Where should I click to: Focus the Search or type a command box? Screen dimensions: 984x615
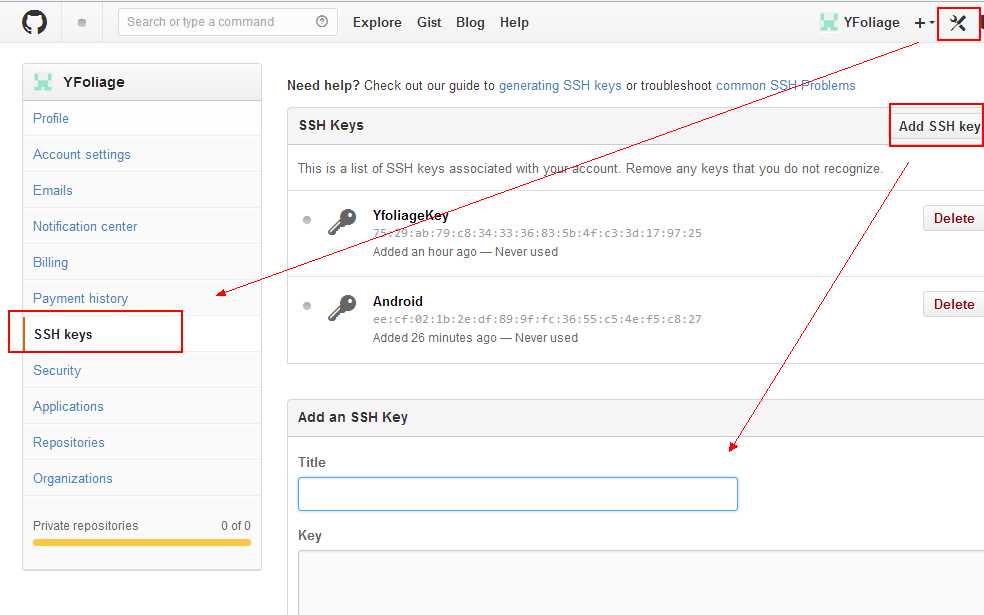coord(228,22)
